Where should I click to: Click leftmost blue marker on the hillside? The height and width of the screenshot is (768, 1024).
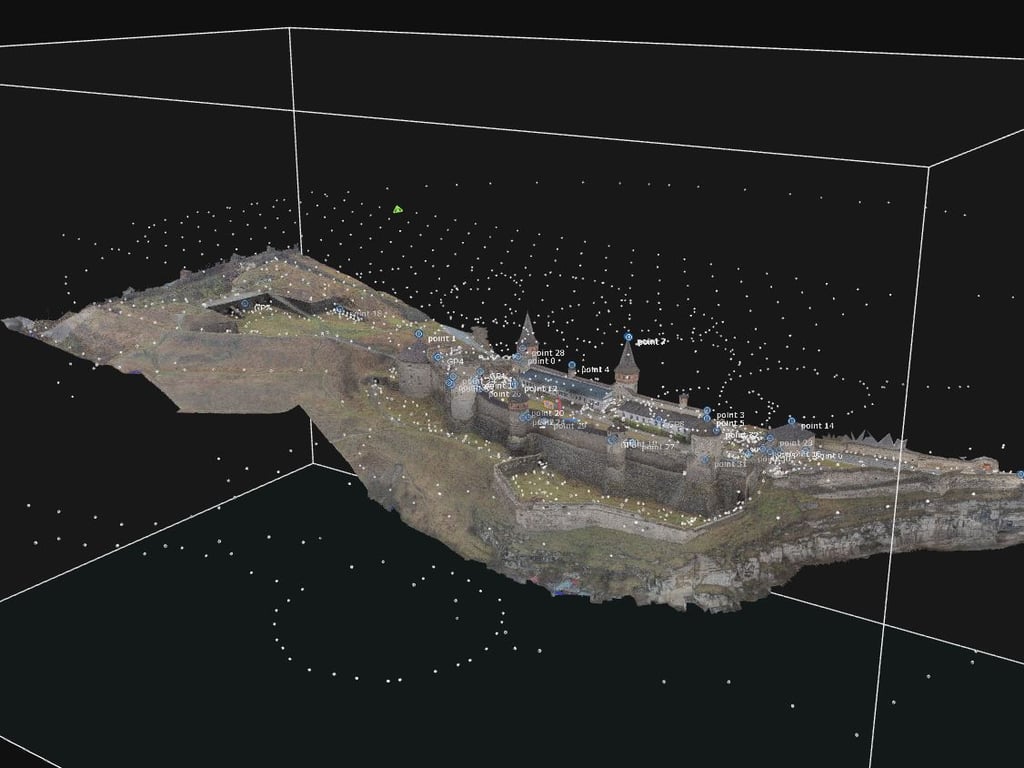[245, 303]
